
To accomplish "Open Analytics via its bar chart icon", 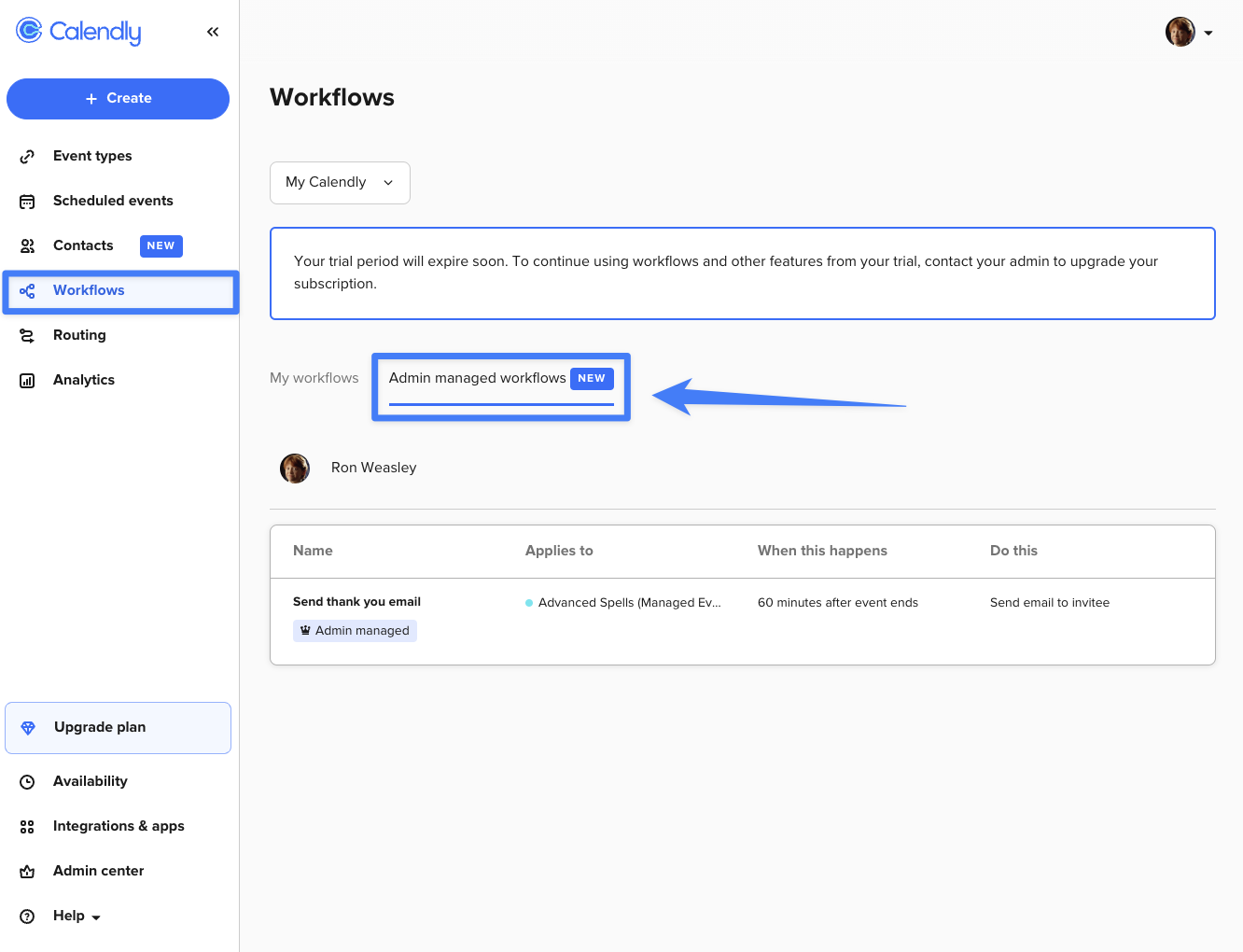I will pos(27,380).
